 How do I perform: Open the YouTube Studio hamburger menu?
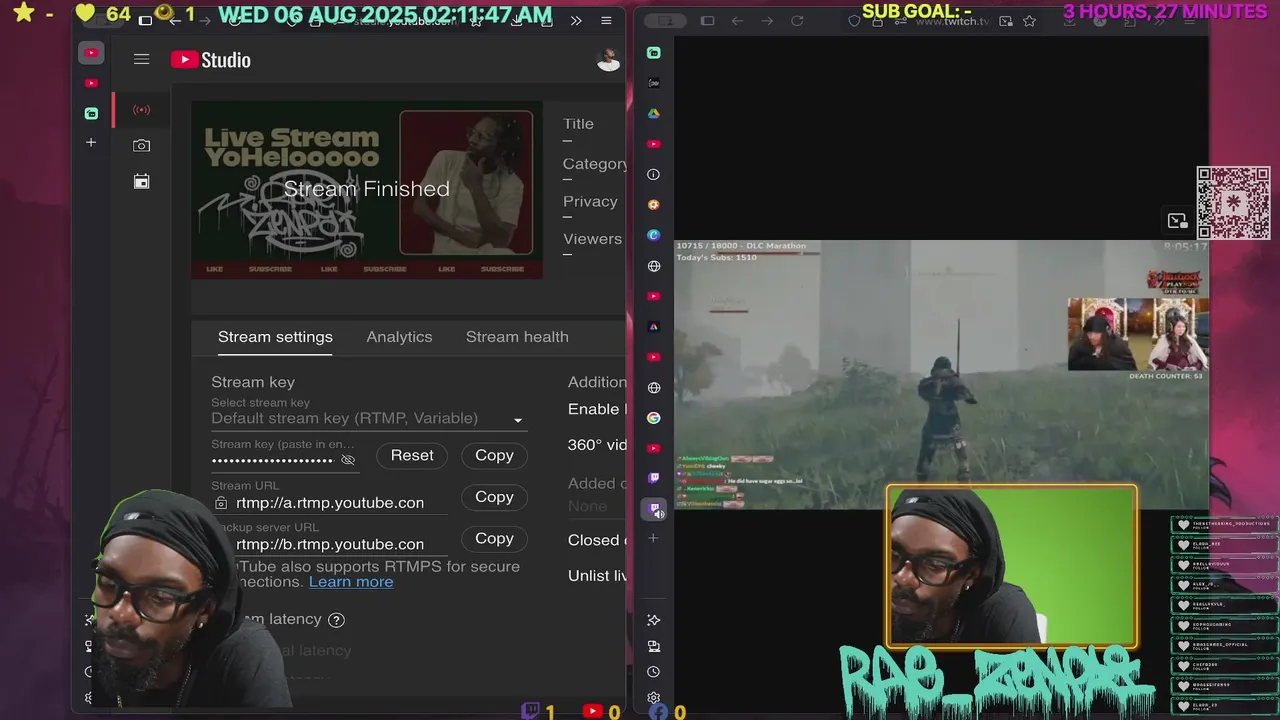coord(141,60)
